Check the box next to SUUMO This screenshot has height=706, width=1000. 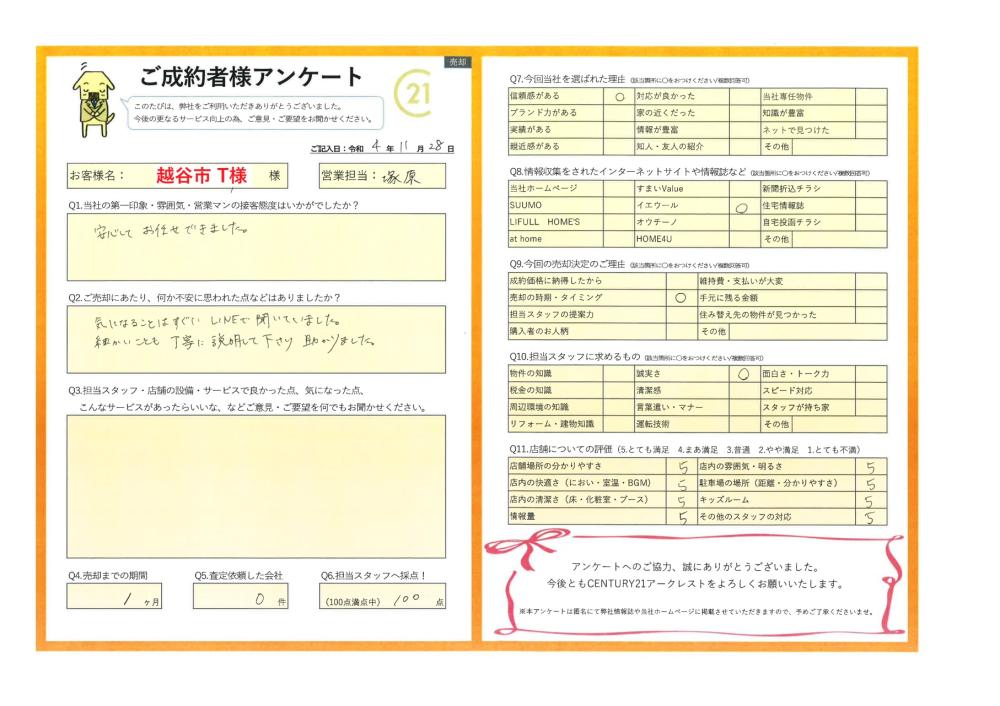[x=618, y=205]
